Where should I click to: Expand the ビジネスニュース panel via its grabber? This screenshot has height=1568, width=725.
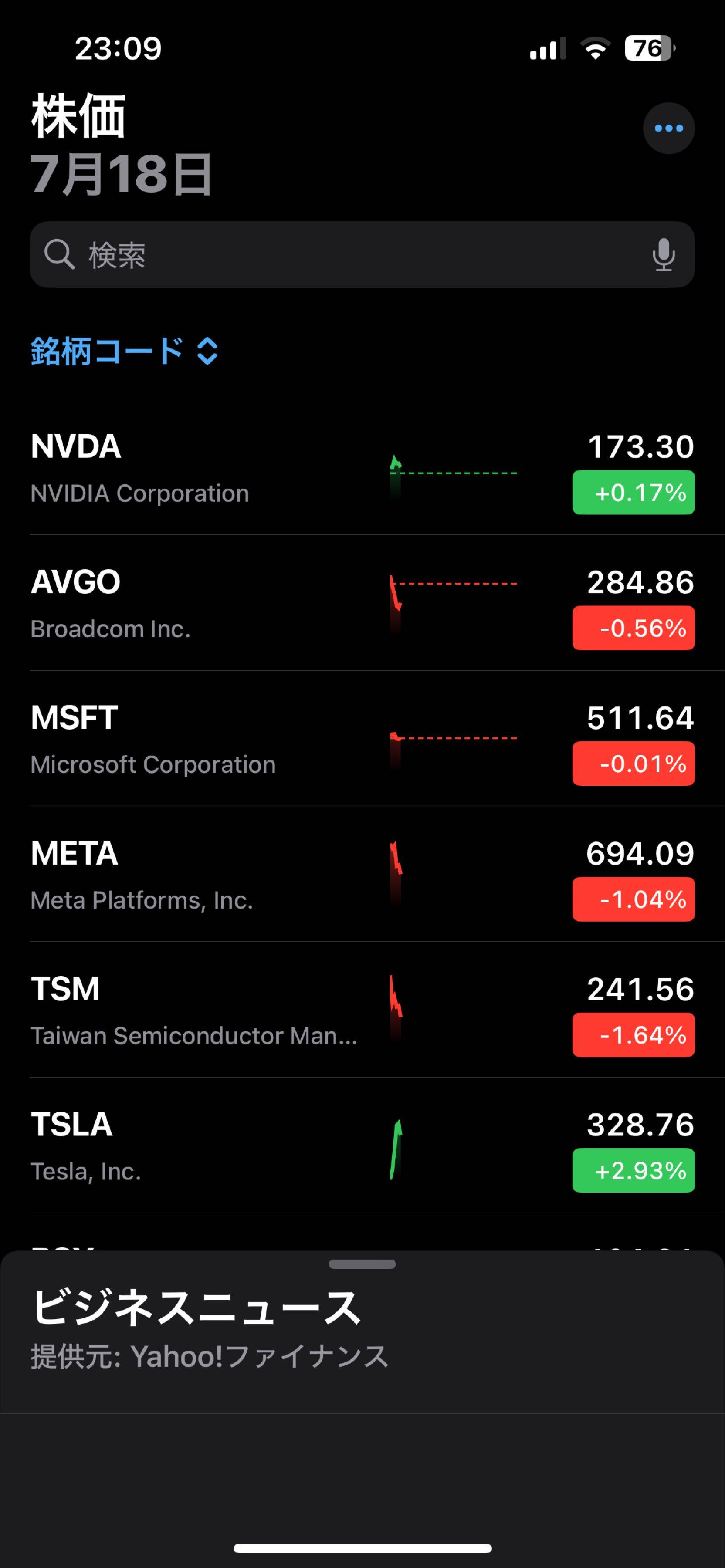coord(362,1264)
